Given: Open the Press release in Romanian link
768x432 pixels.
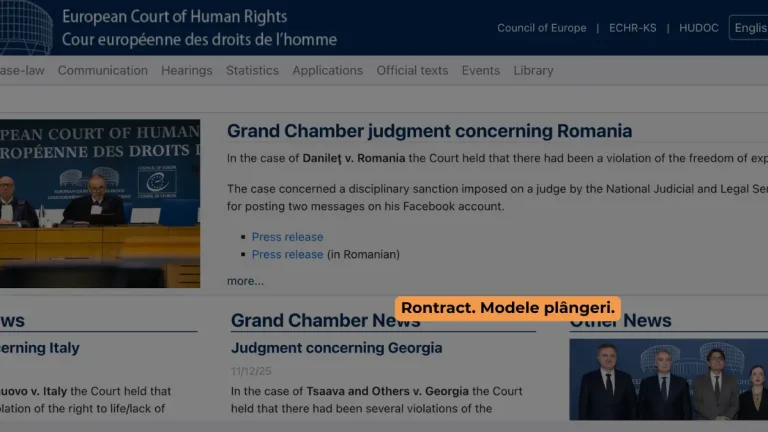Looking at the screenshot, I should point(287,254).
